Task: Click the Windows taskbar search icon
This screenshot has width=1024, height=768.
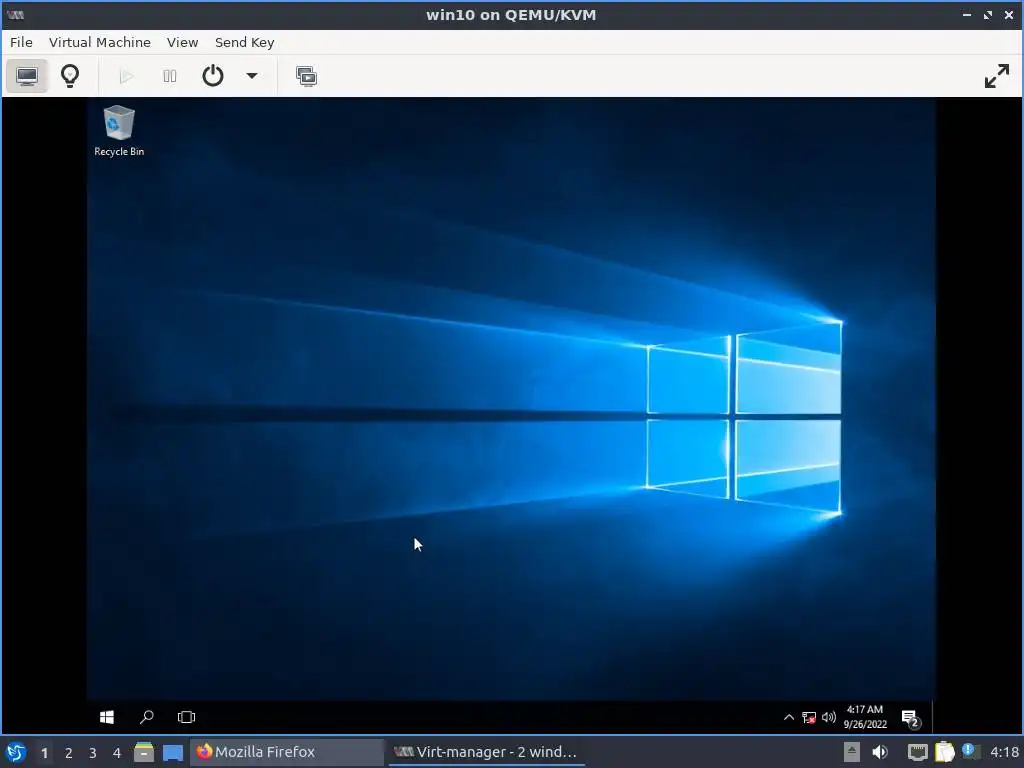Action: tap(146, 717)
